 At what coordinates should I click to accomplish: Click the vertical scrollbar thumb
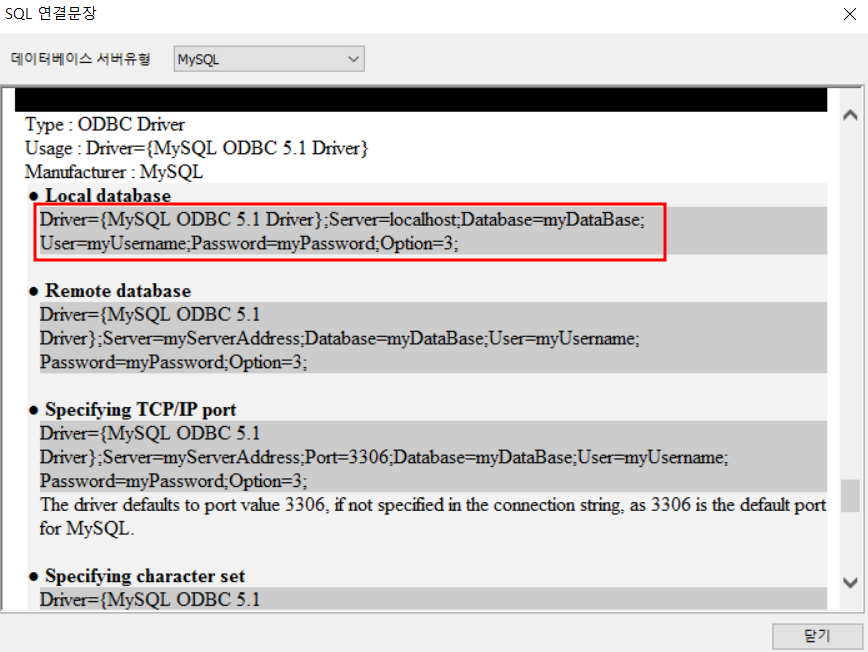click(850, 496)
